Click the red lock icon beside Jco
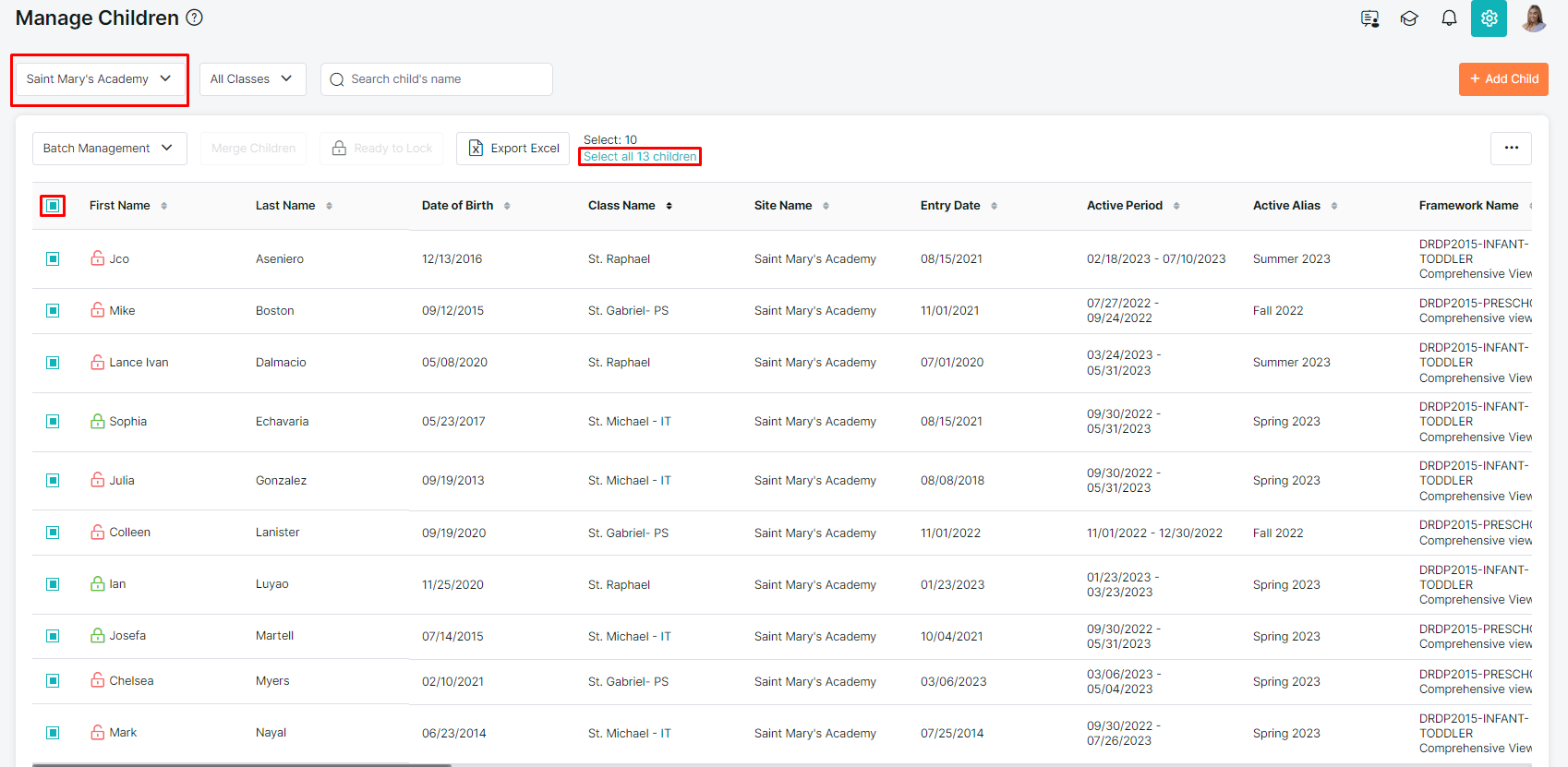The image size is (1568, 767). pos(97,258)
